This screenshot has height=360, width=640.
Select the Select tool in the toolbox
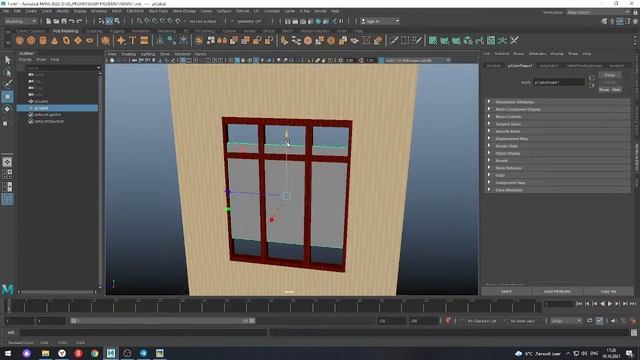[x=7, y=60]
